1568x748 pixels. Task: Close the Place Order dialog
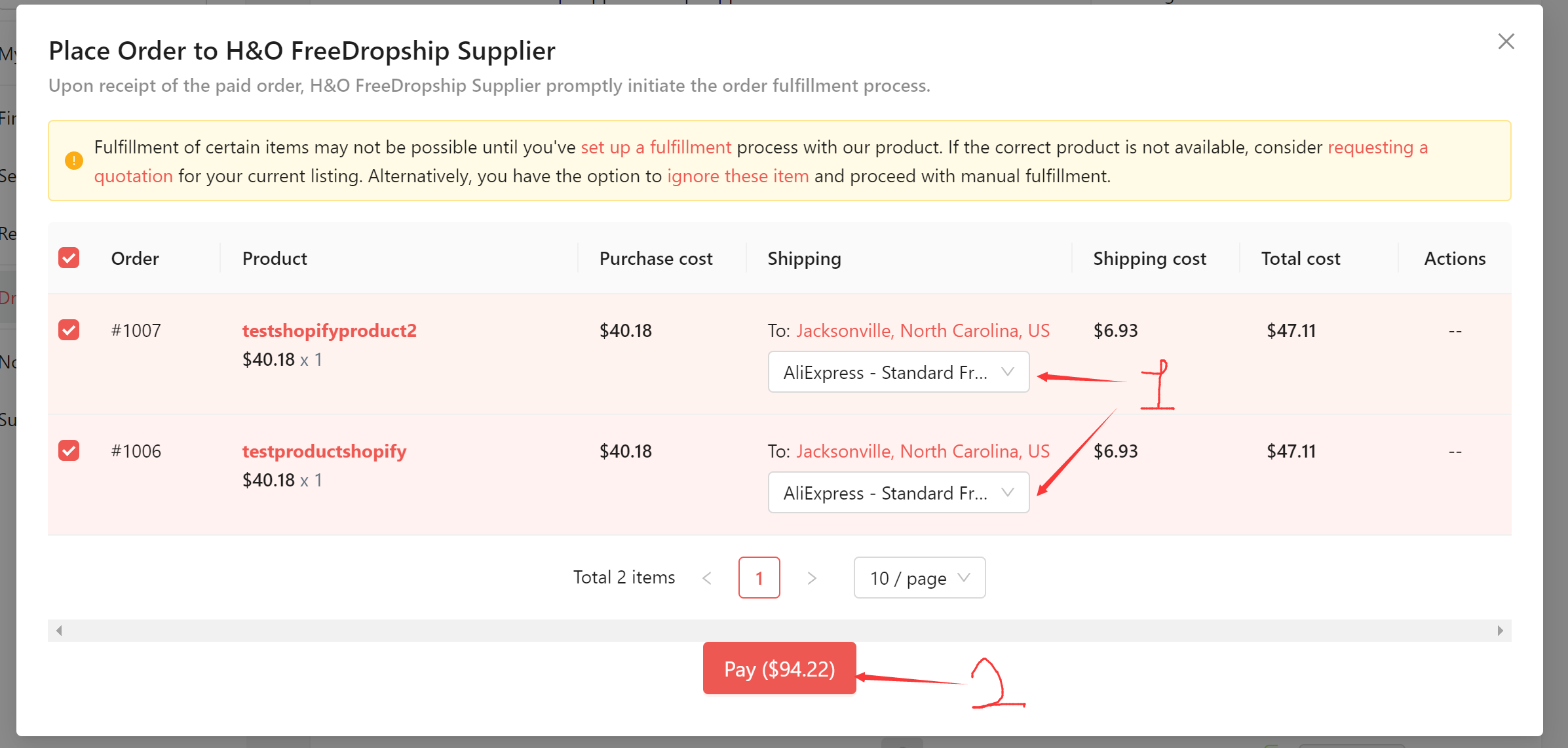(1506, 42)
